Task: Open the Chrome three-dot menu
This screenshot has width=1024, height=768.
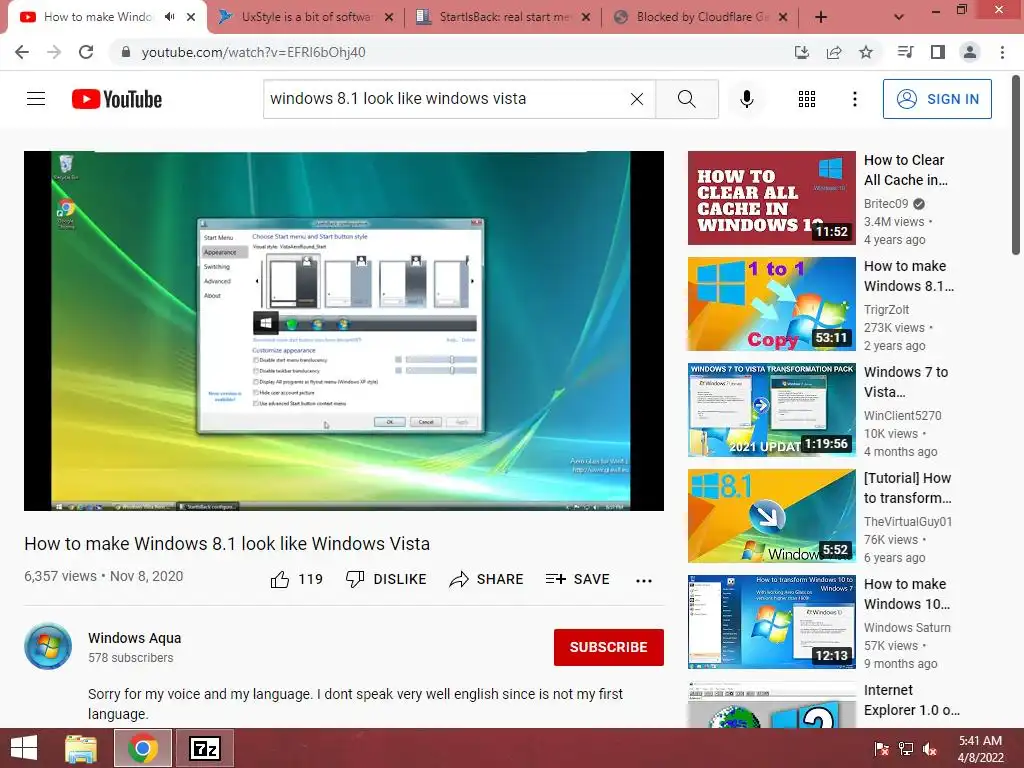Action: (1002, 52)
